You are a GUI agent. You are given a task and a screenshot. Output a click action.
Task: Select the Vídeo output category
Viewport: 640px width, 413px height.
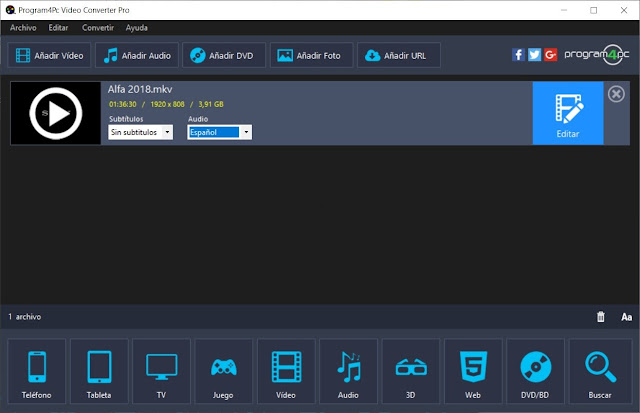tap(286, 371)
